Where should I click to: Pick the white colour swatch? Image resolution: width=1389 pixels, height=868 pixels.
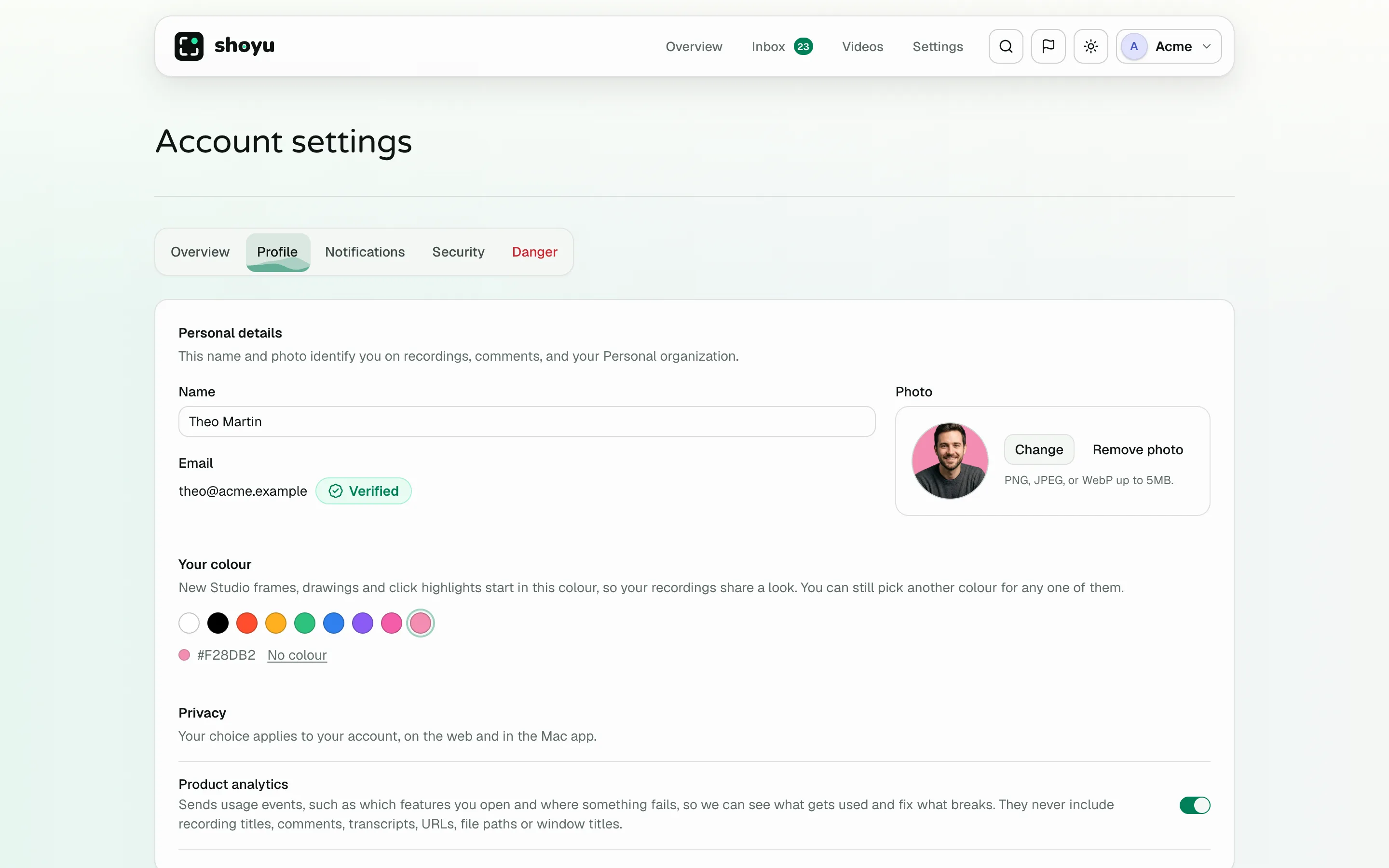pos(189,623)
